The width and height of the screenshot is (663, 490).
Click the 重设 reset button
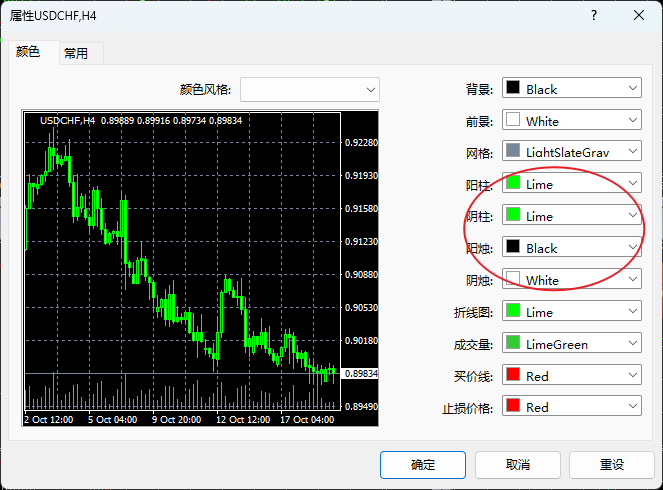point(612,465)
